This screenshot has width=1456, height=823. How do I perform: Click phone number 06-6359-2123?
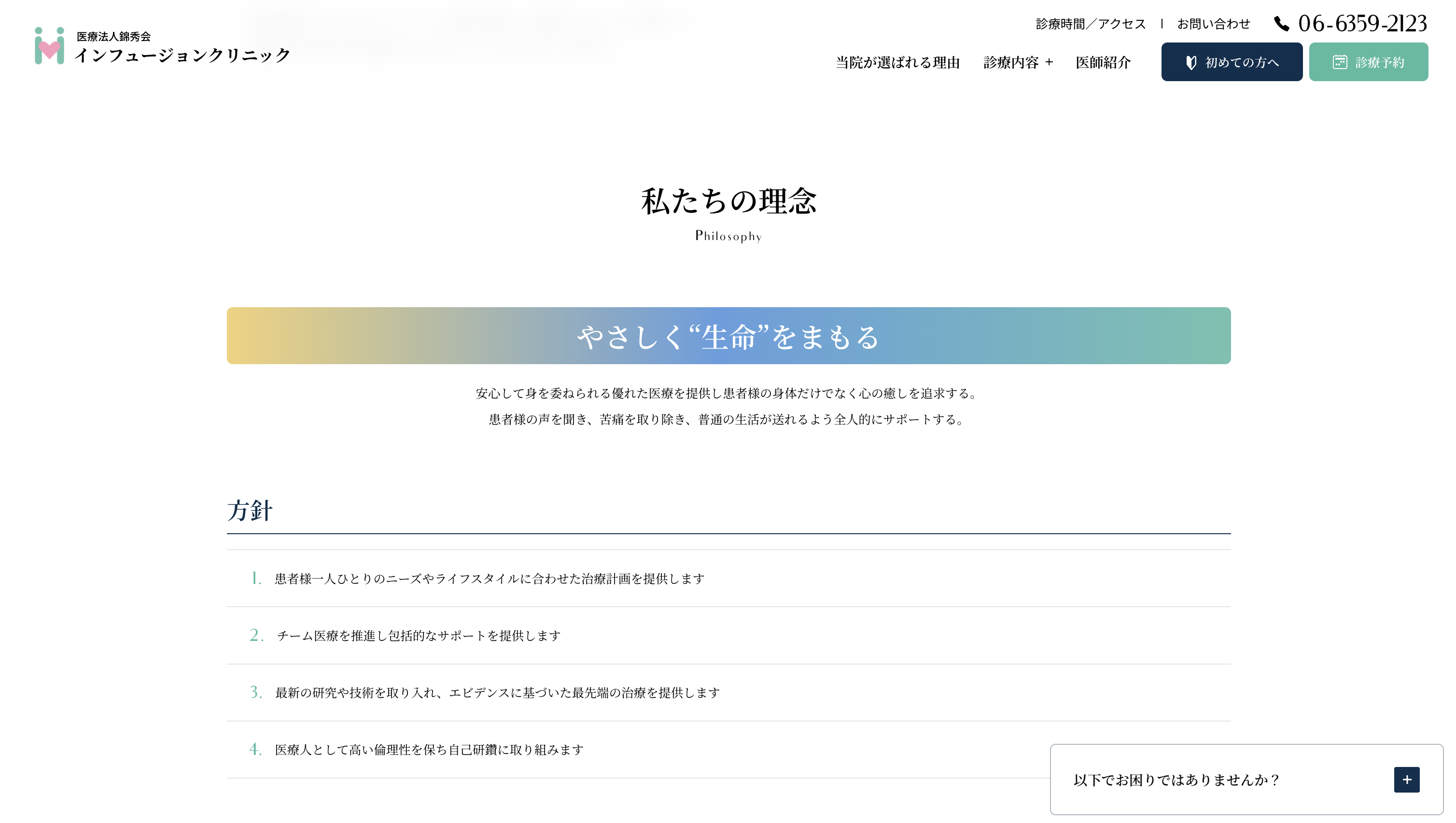(1362, 24)
